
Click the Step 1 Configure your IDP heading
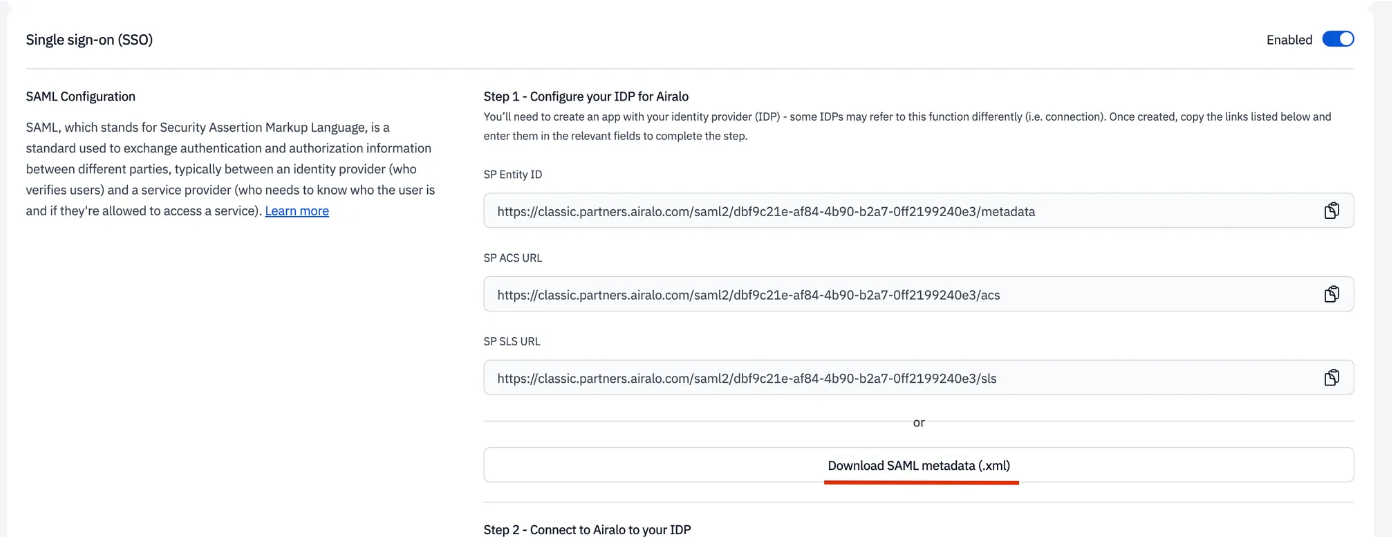tap(586, 97)
